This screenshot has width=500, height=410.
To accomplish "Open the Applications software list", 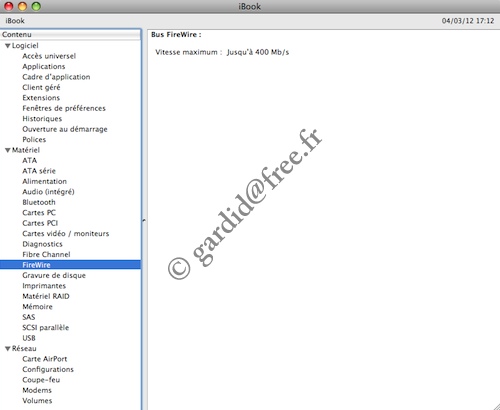I will [x=44, y=67].
